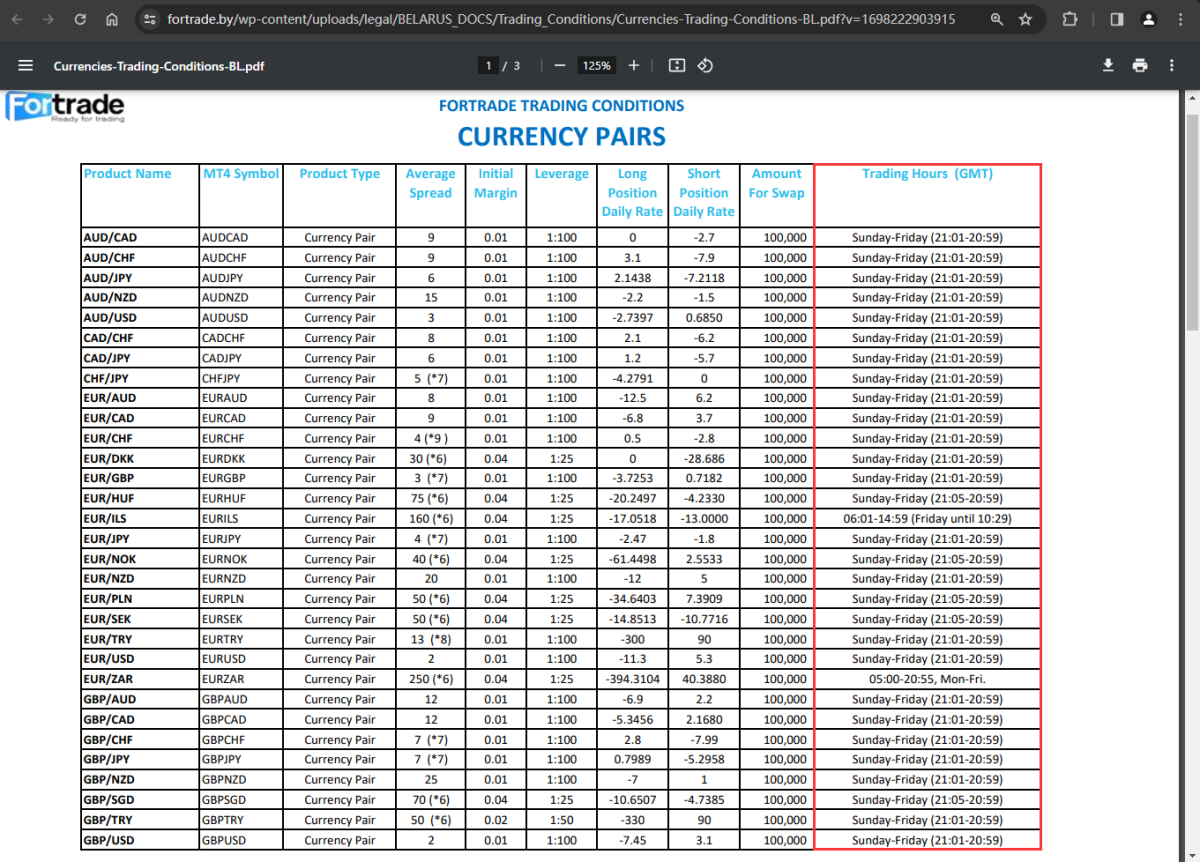Open PDF viewer more actions menu

coord(1172,66)
